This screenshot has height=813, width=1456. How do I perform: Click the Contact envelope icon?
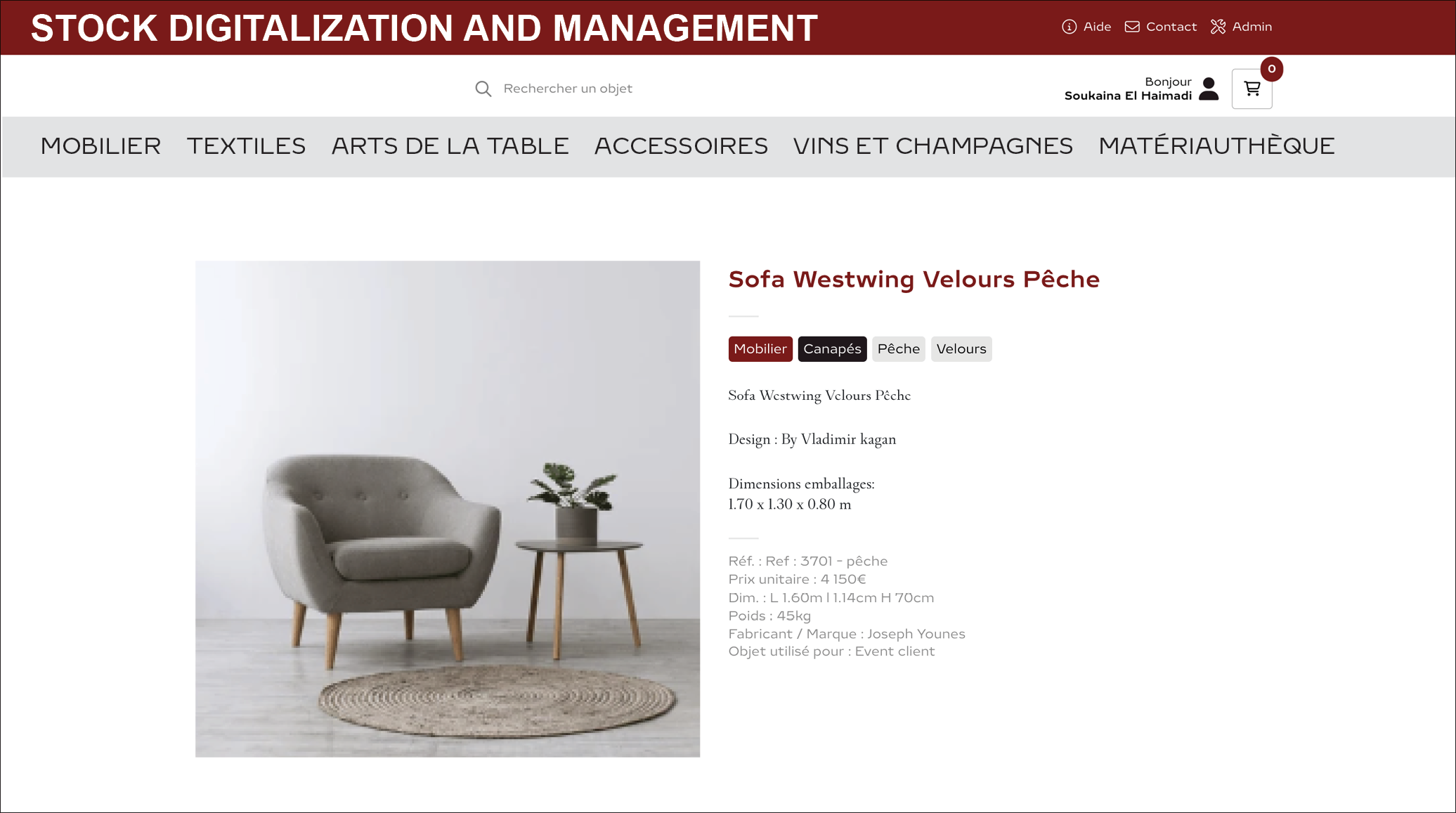[x=1132, y=27]
